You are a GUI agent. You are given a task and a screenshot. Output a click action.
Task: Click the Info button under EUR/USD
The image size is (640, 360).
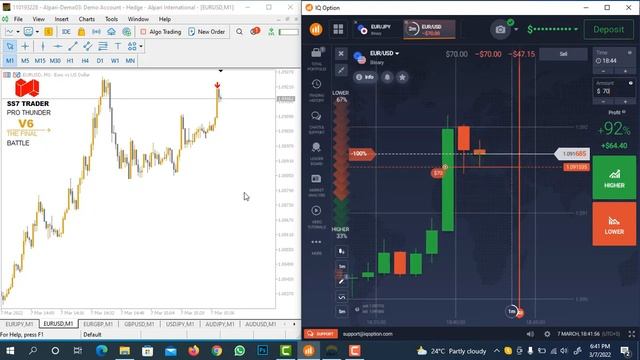365,77
